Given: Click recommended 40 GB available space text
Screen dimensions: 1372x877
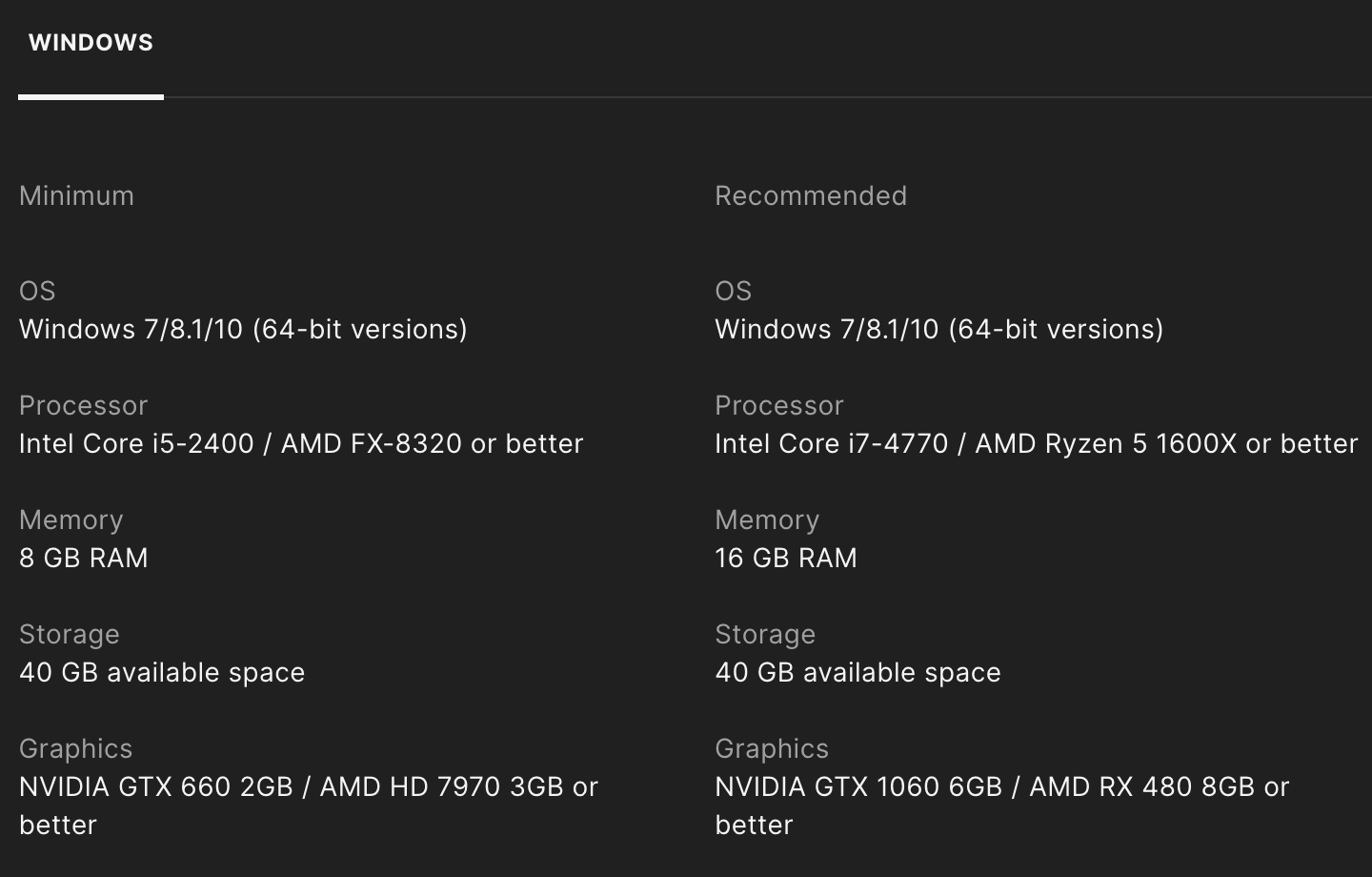Looking at the screenshot, I should [857, 672].
